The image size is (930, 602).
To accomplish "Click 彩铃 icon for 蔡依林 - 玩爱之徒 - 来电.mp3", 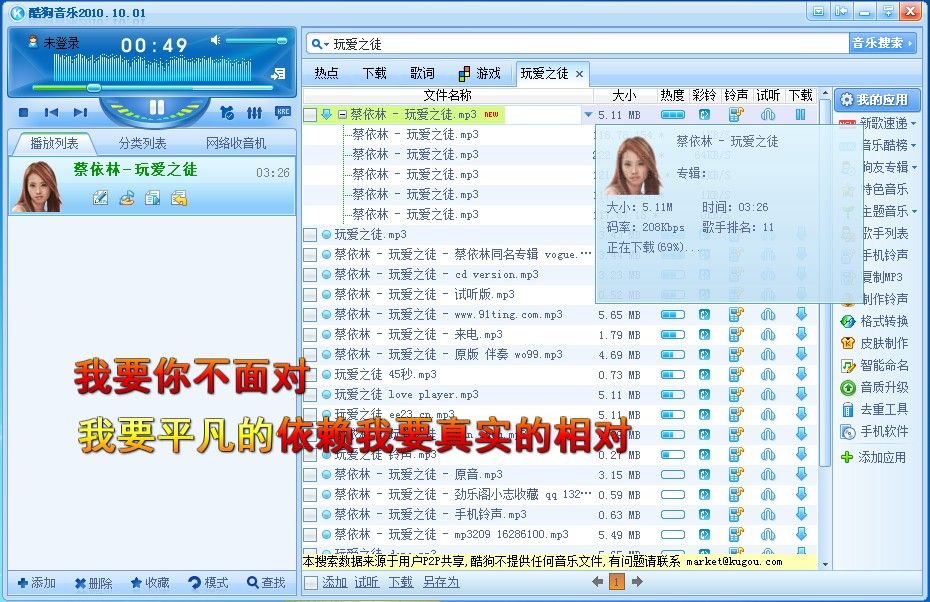I will [704, 335].
